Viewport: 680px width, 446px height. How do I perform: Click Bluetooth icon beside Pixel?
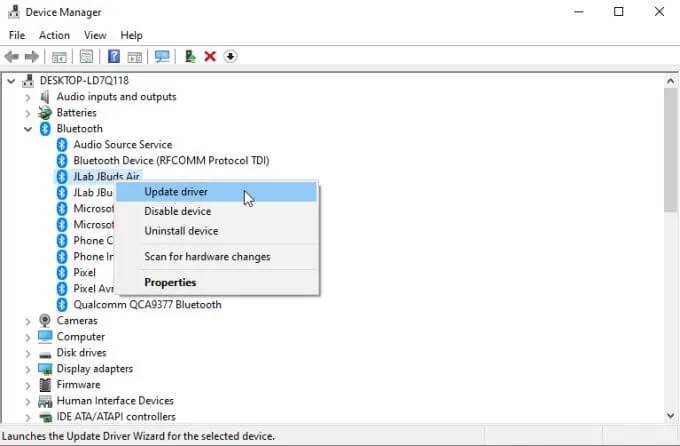click(x=62, y=273)
